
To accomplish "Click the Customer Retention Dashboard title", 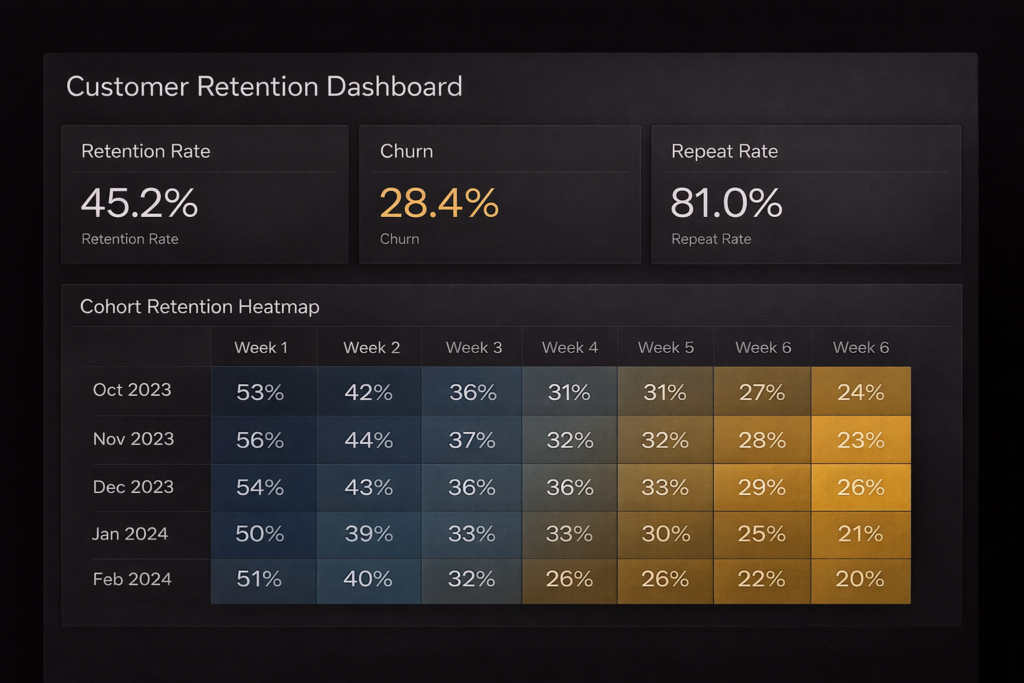I will (264, 86).
